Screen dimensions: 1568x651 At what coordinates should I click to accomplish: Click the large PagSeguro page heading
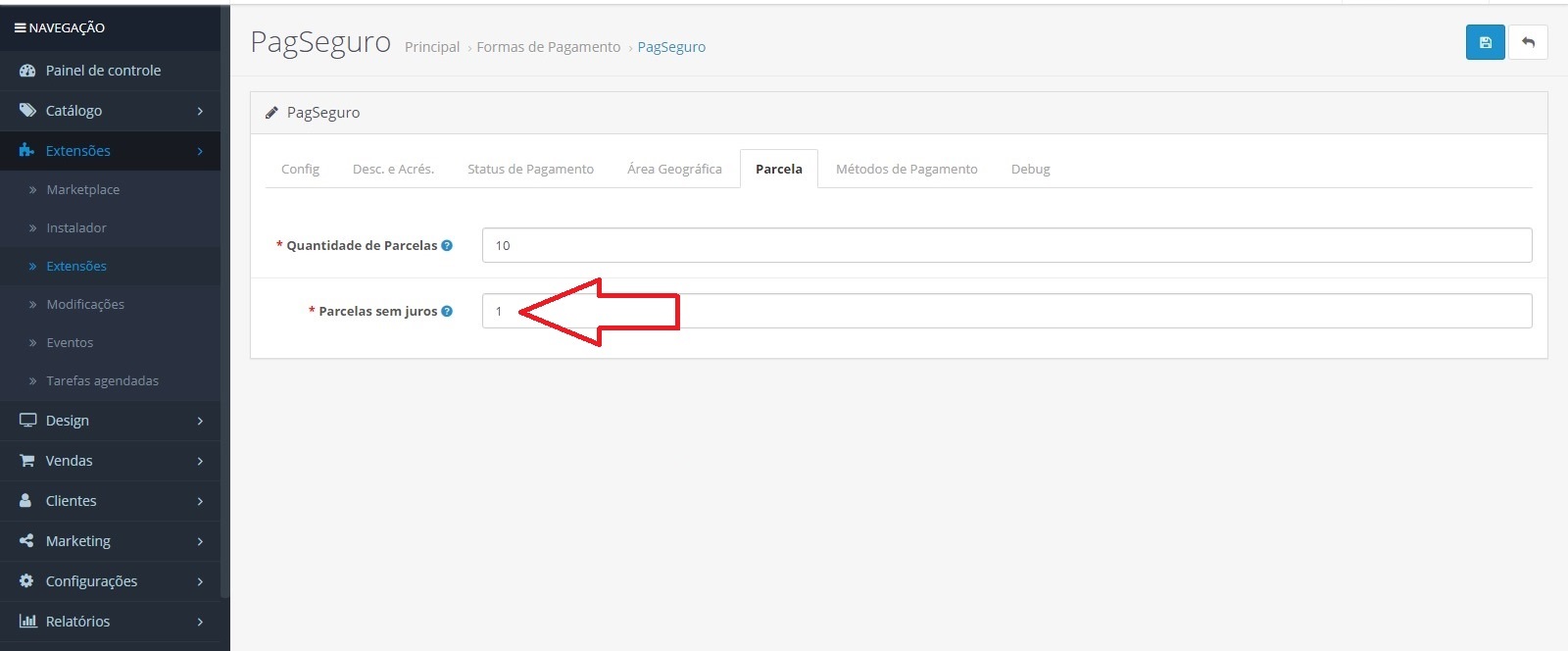click(x=320, y=43)
